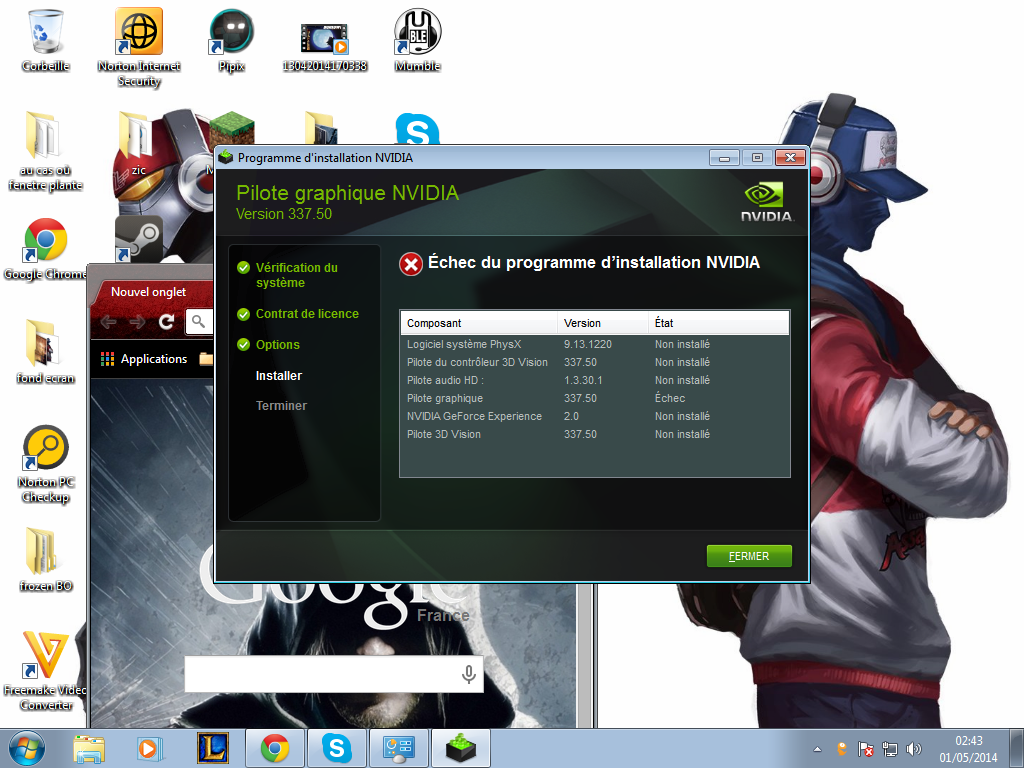
Task: Select the 'Pilote audio HD :' row
Action: coord(594,380)
